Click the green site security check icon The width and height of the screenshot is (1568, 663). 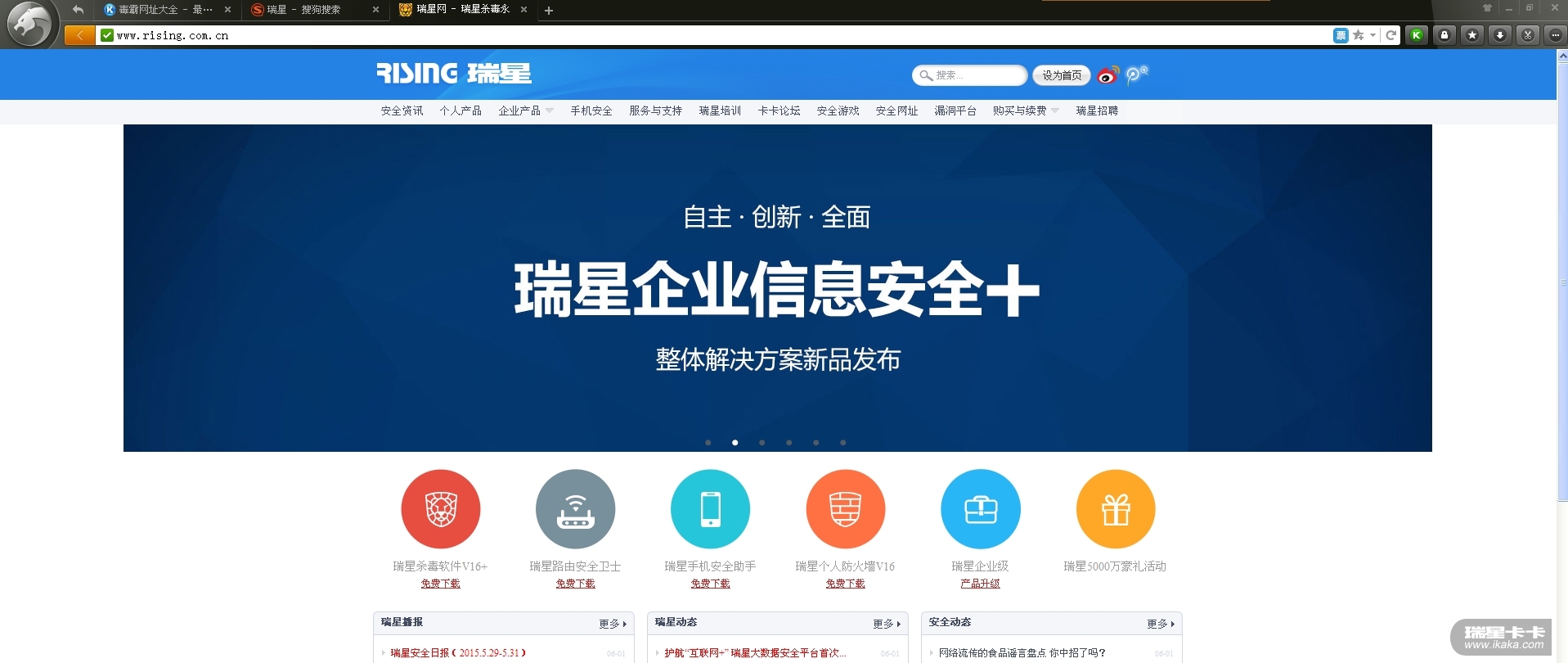pos(106,35)
